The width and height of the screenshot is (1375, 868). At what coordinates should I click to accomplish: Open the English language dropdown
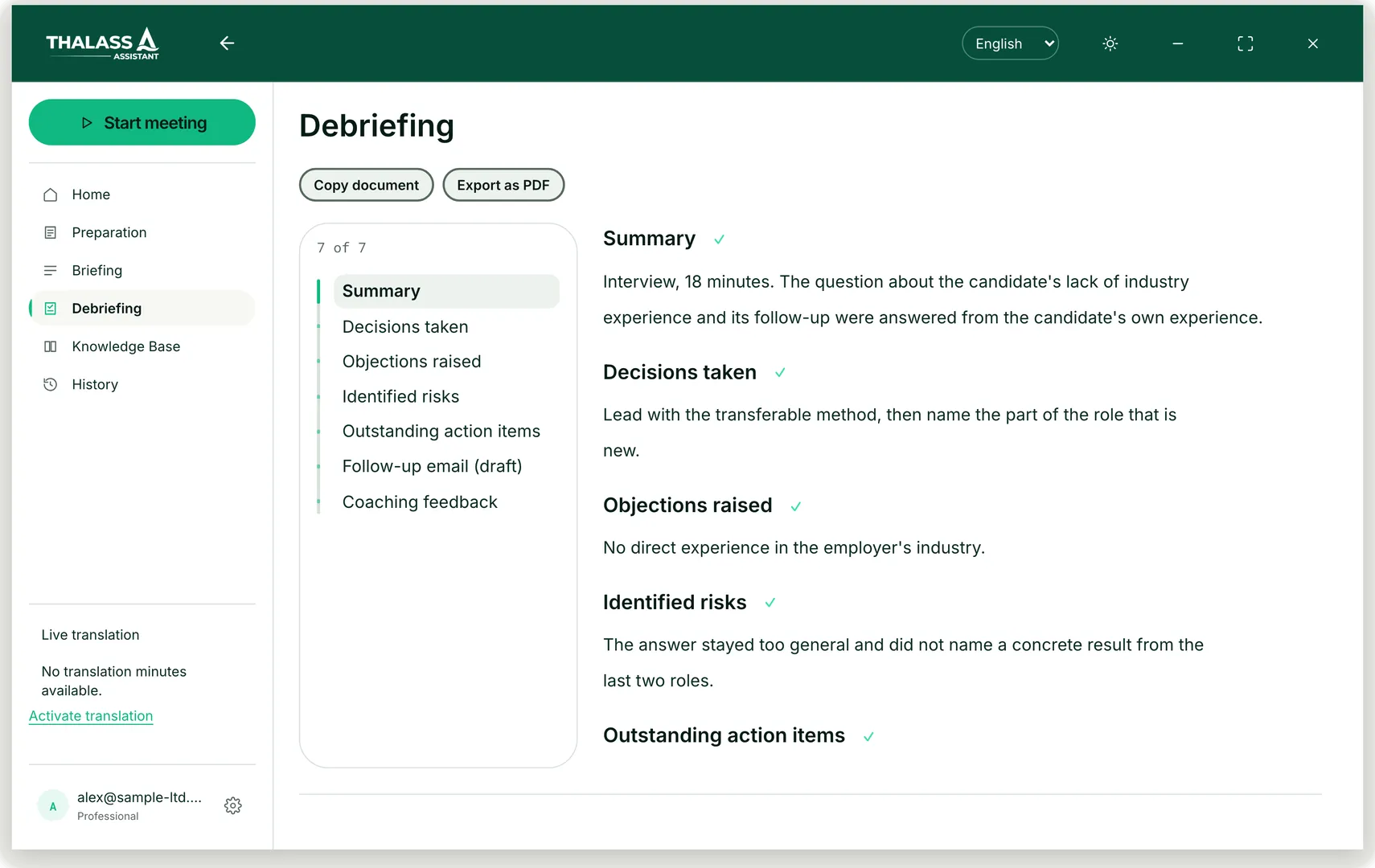(1010, 43)
